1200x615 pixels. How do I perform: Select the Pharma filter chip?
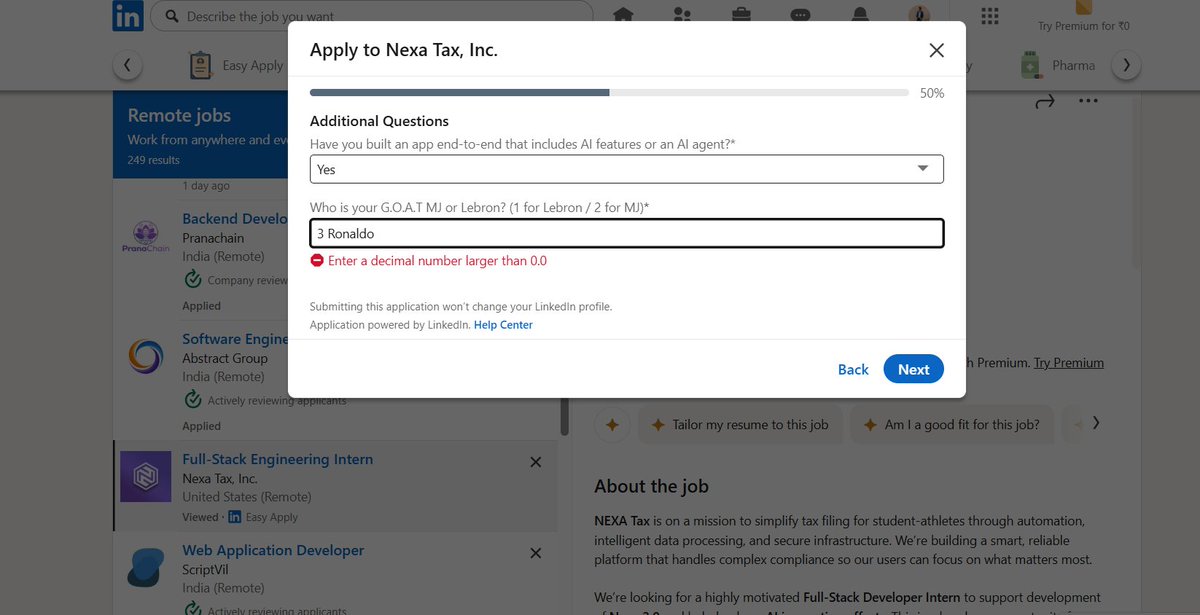tap(1057, 66)
